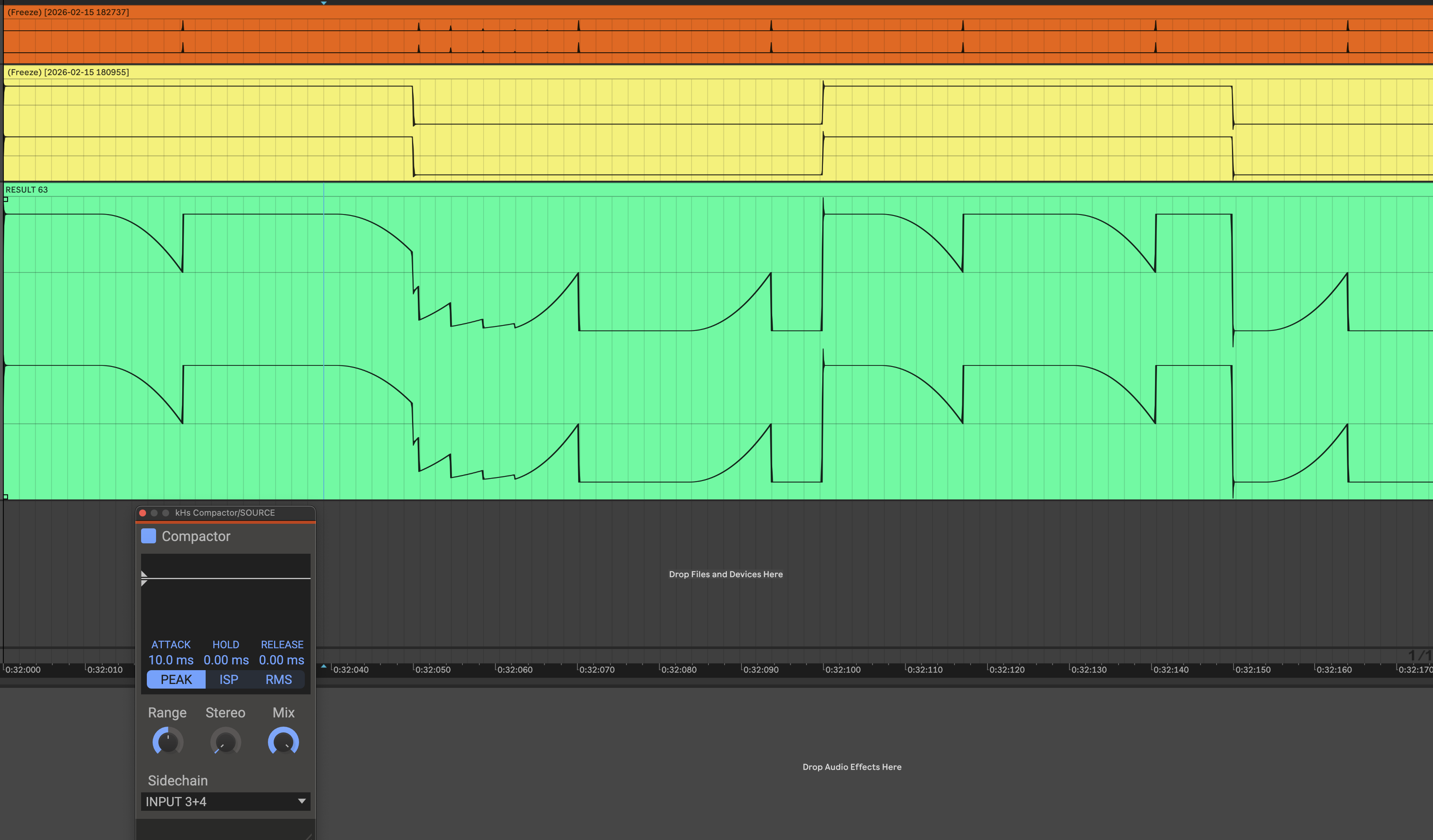Switch detection mode to RMS
Image resolution: width=1433 pixels, height=840 pixels.
pos(279,679)
